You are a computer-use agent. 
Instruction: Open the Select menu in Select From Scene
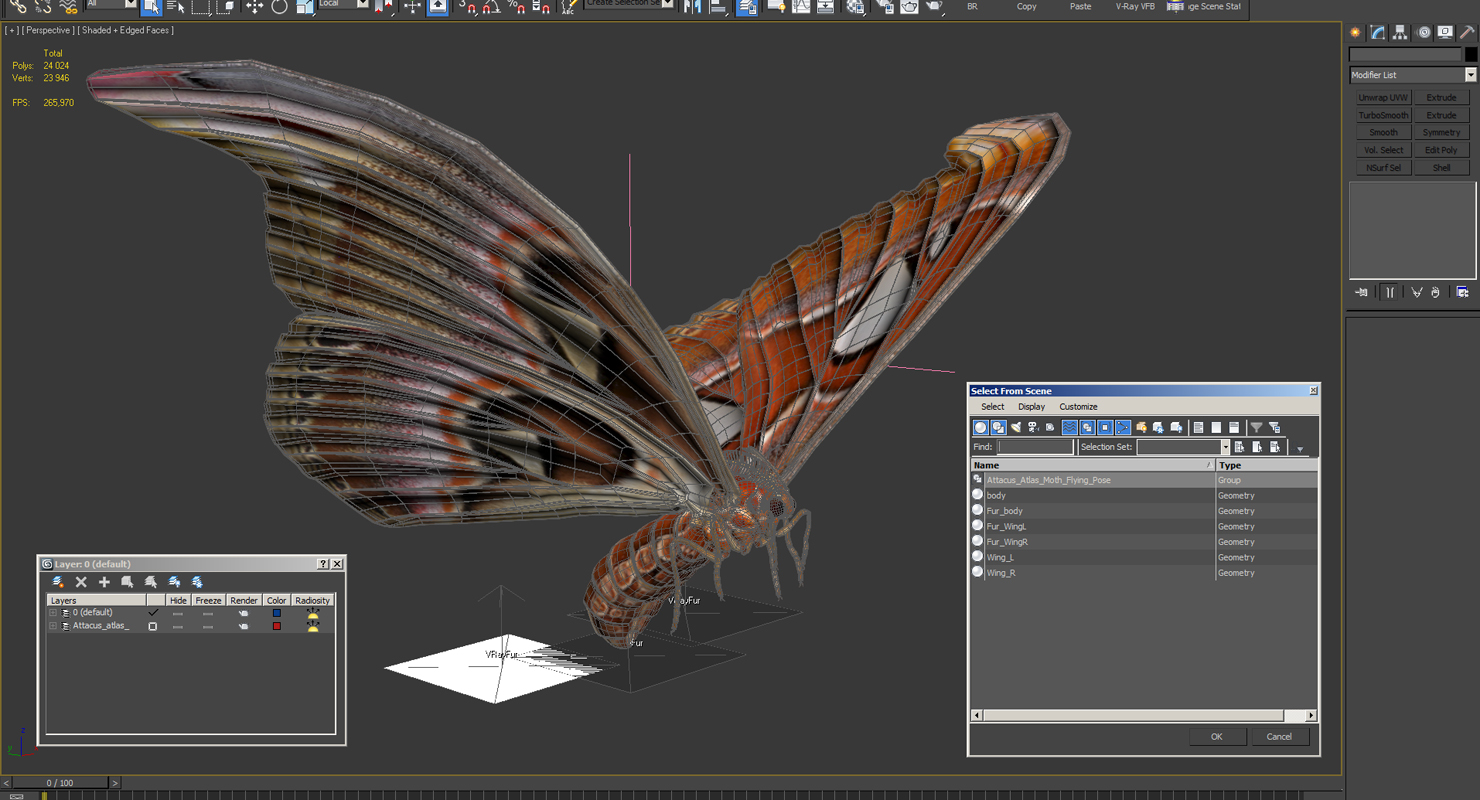(x=993, y=407)
